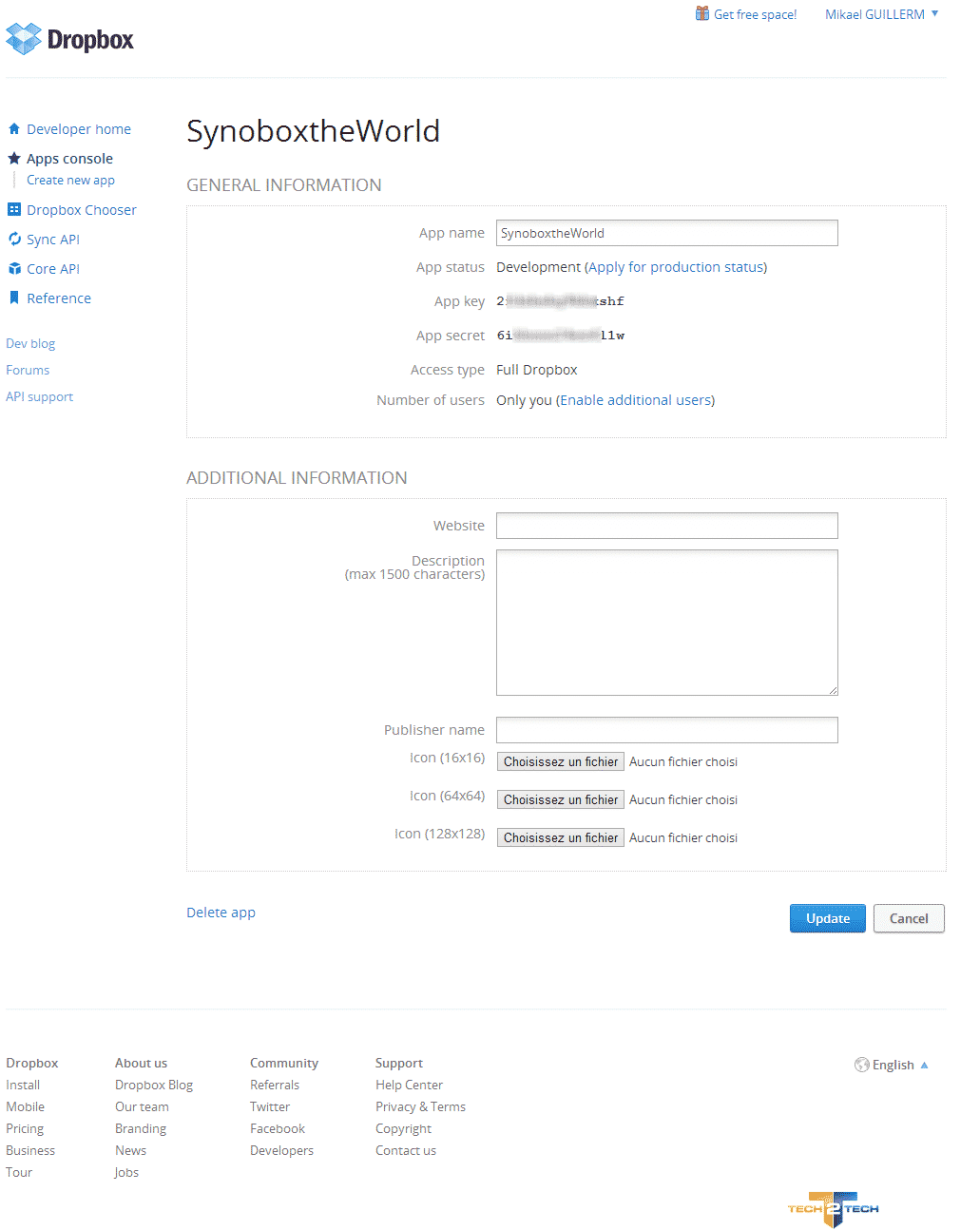
Task: Select Create new app sidebar link
Action: coord(70,181)
